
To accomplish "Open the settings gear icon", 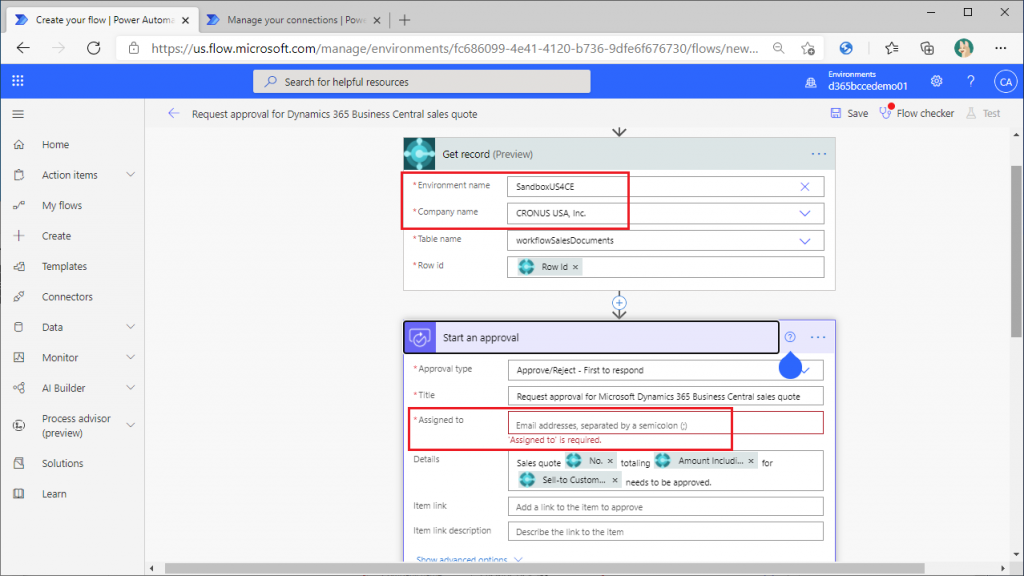I will tap(937, 81).
